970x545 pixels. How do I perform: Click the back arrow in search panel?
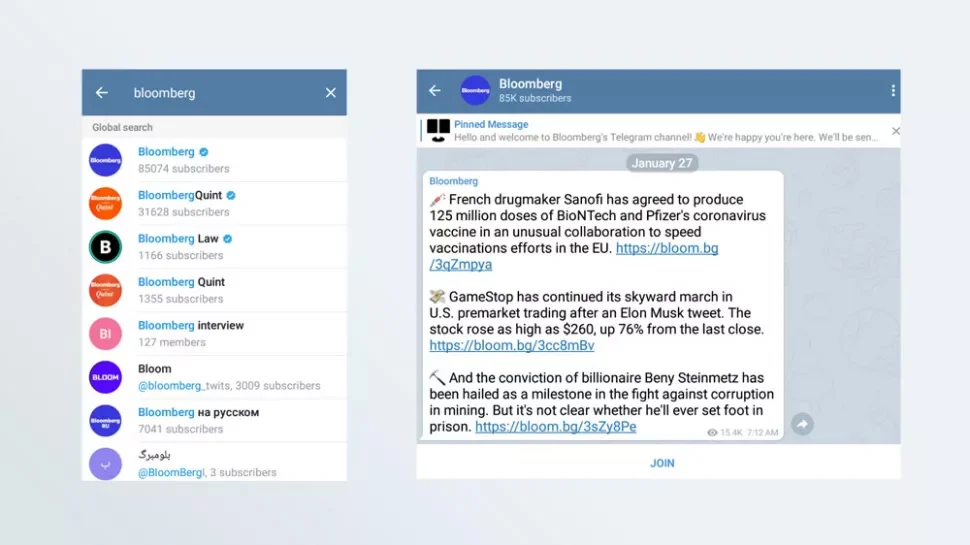pyautogui.click(x=102, y=93)
